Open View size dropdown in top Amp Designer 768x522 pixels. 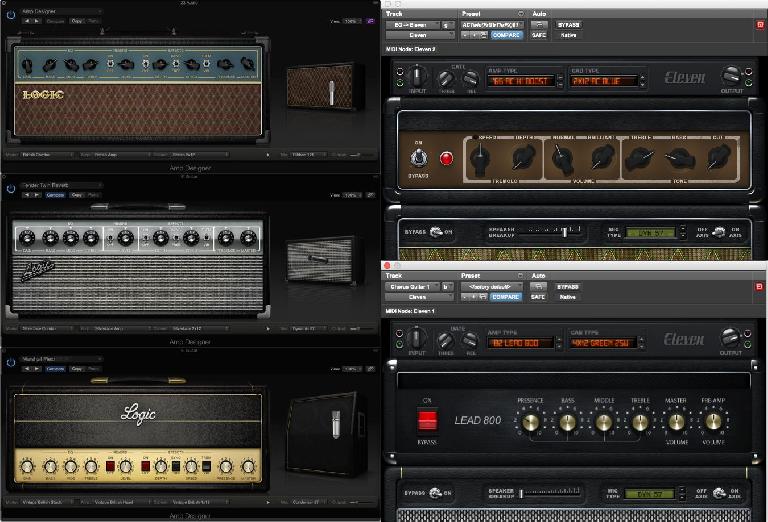(352, 21)
